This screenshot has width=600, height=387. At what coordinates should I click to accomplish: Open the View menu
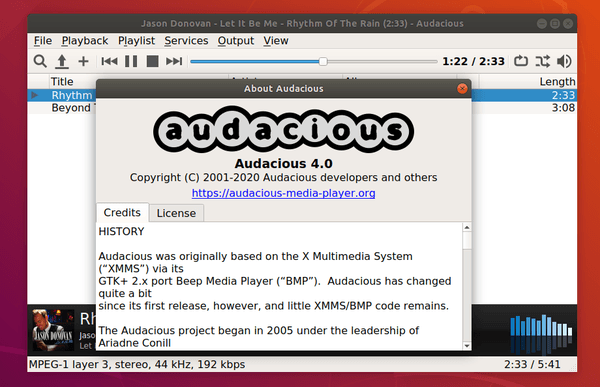(x=276, y=41)
